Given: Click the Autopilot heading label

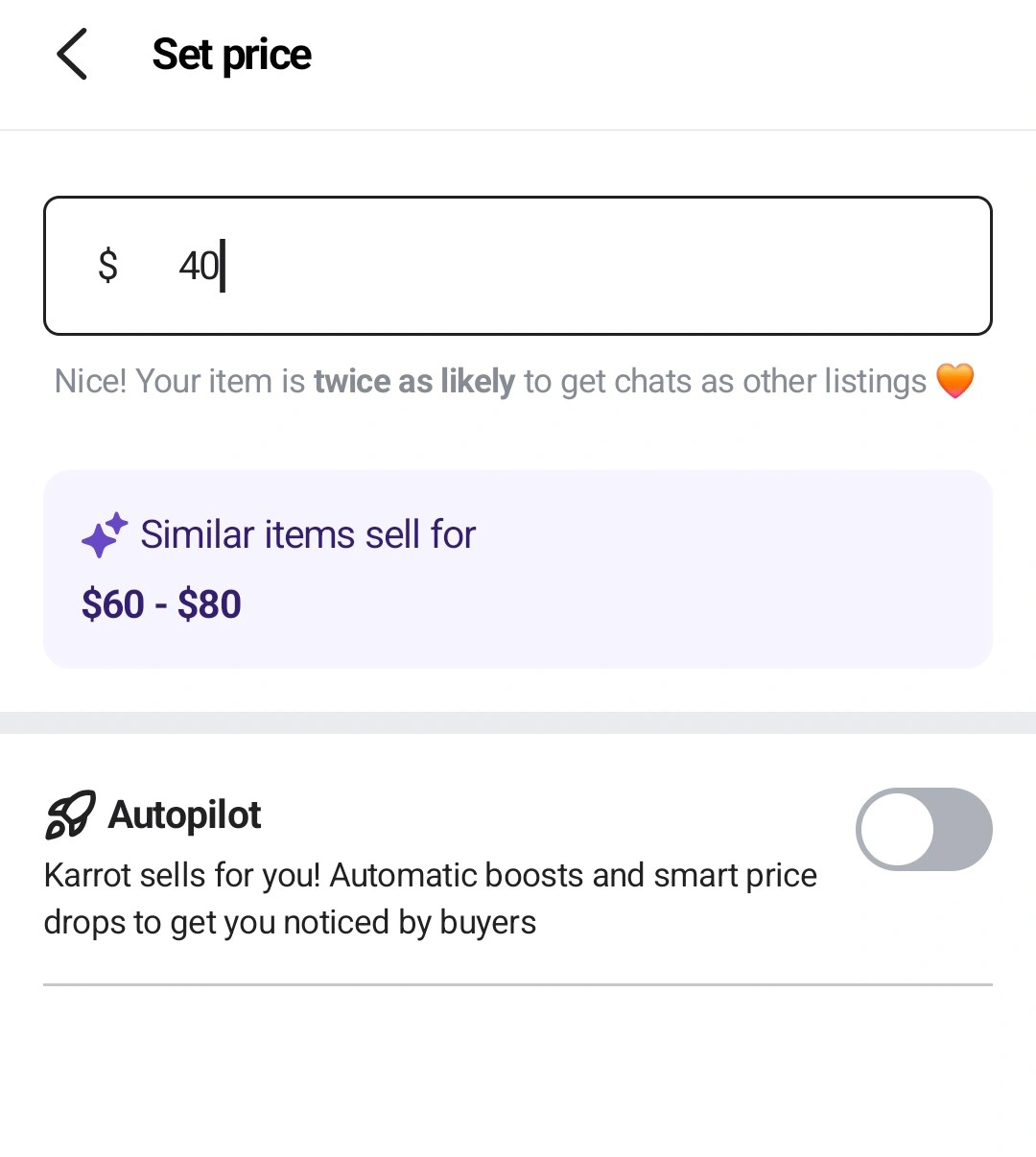Looking at the screenshot, I should click(x=184, y=815).
